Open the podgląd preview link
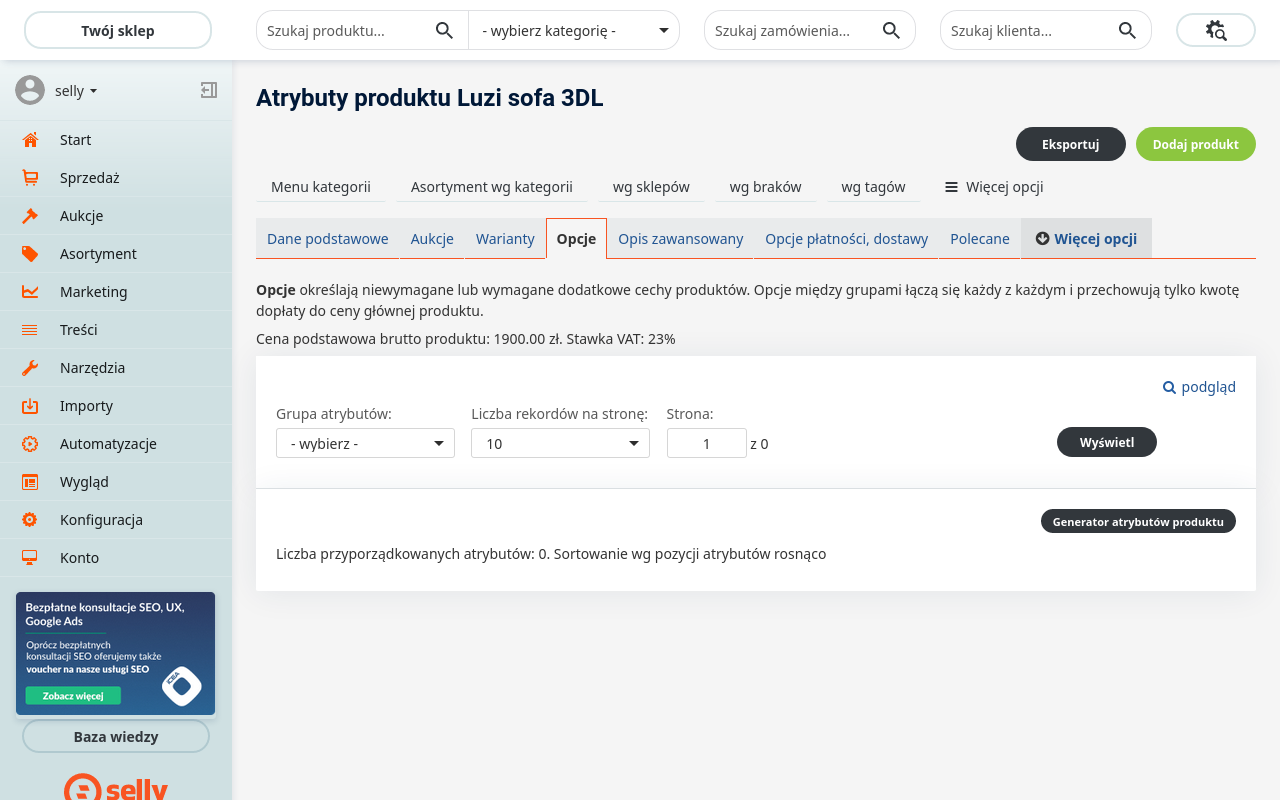This screenshot has width=1280, height=800. point(1199,387)
